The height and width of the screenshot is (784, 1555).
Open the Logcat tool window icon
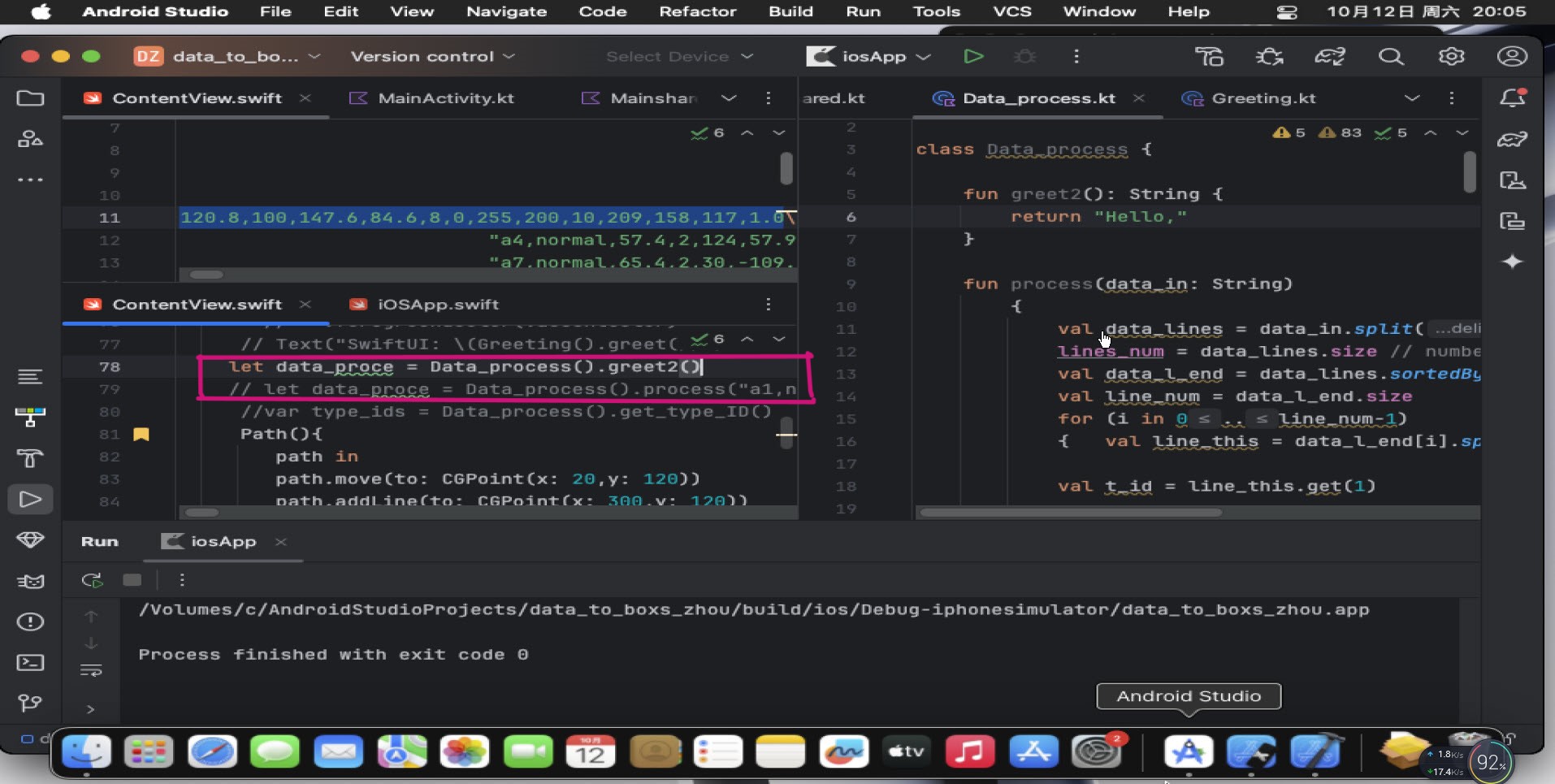point(30,581)
